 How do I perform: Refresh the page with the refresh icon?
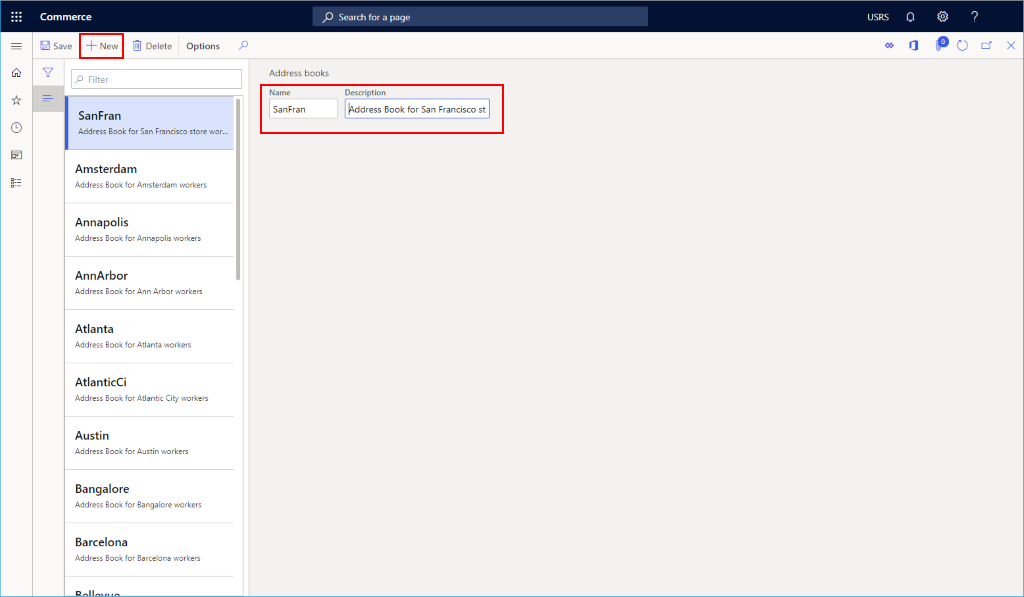click(x=962, y=45)
